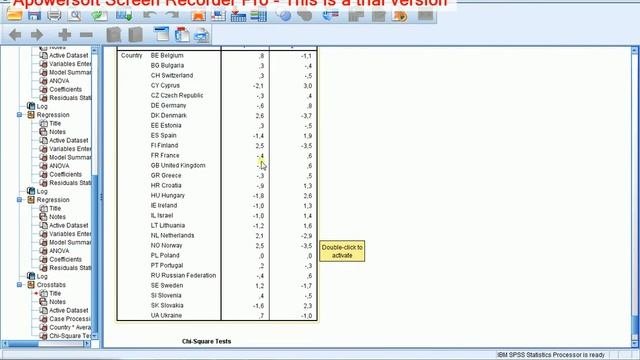Click down arrow of the output pane scrollbar
This screenshot has height=360, width=640.
point(635,343)
